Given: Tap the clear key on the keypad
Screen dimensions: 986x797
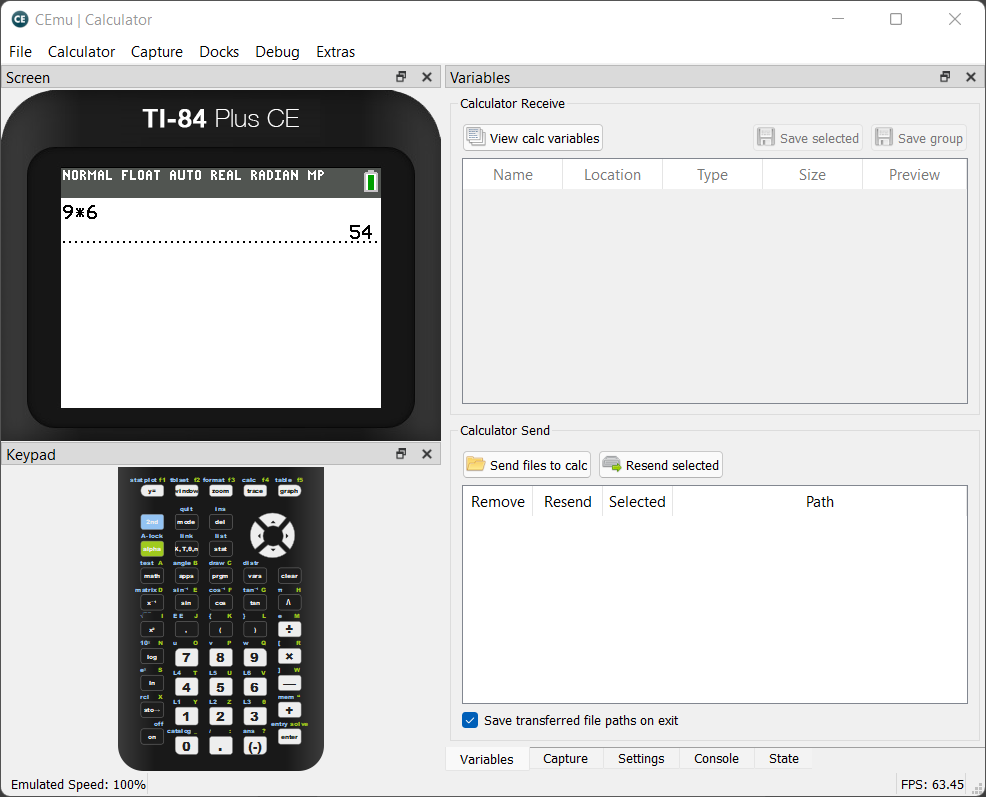Looking at the screenshot, I should (289, 576).
